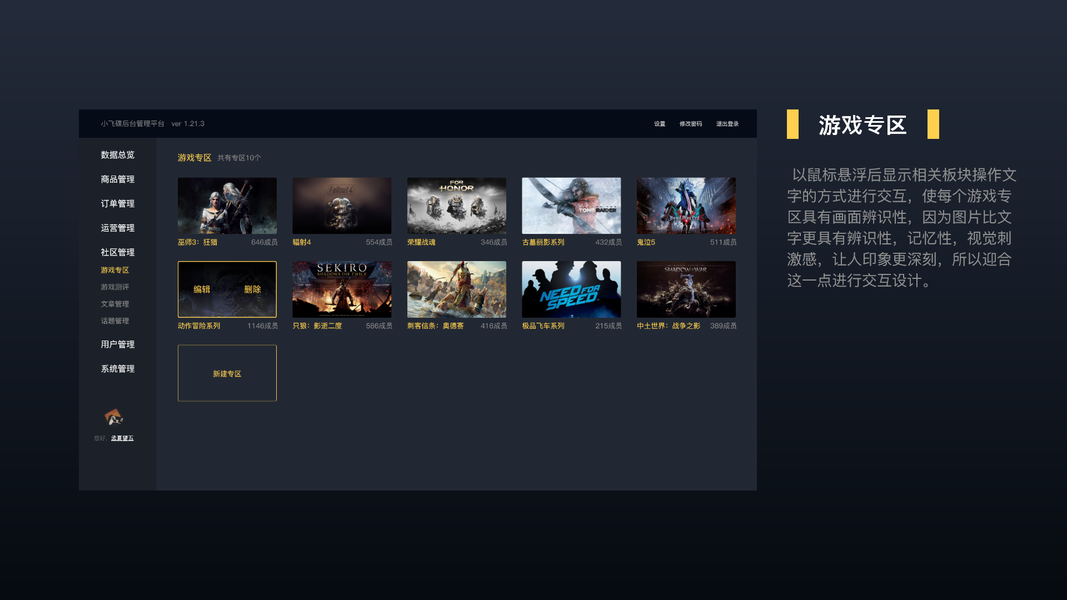Click the ver 1.21.3 version label
This screenshot has width=1067, height=600.
[x=188, y=124]
